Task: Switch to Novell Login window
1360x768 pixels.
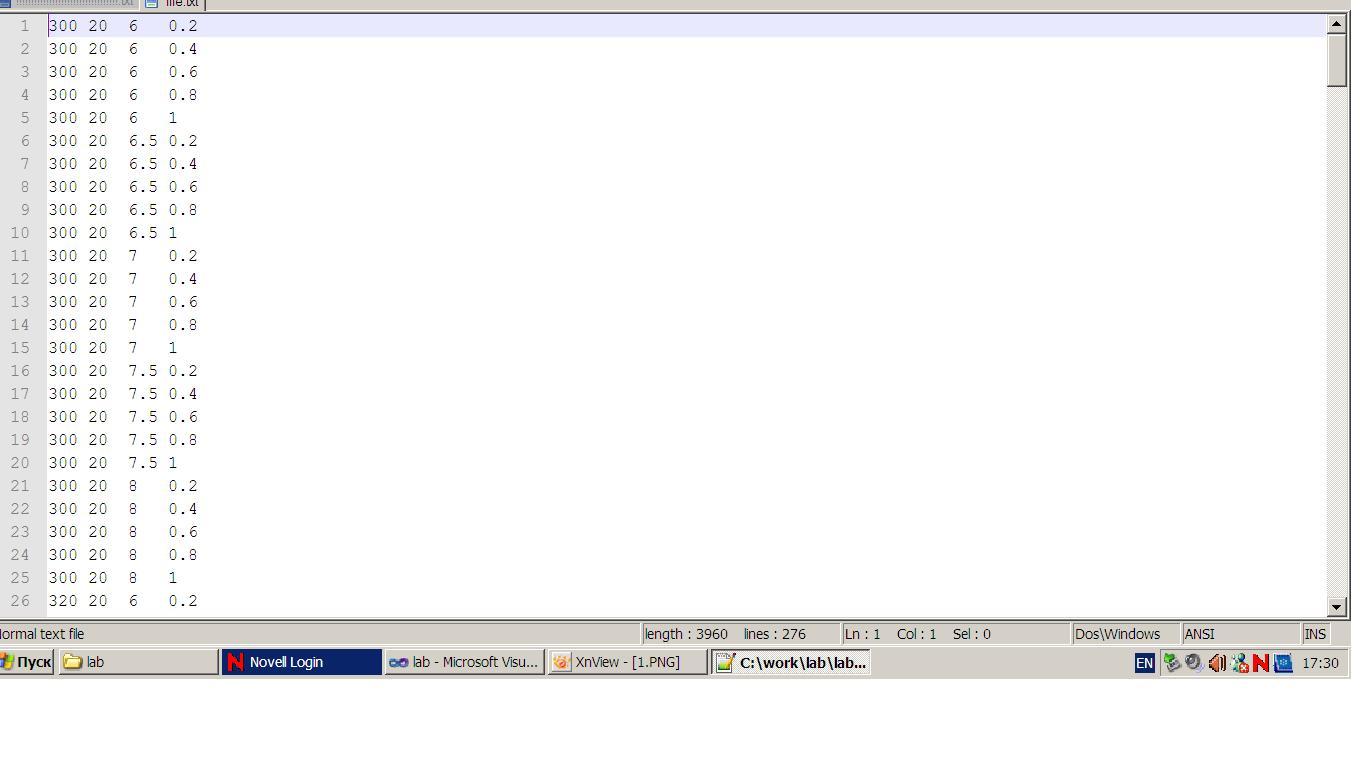Action: coord(301,662)
